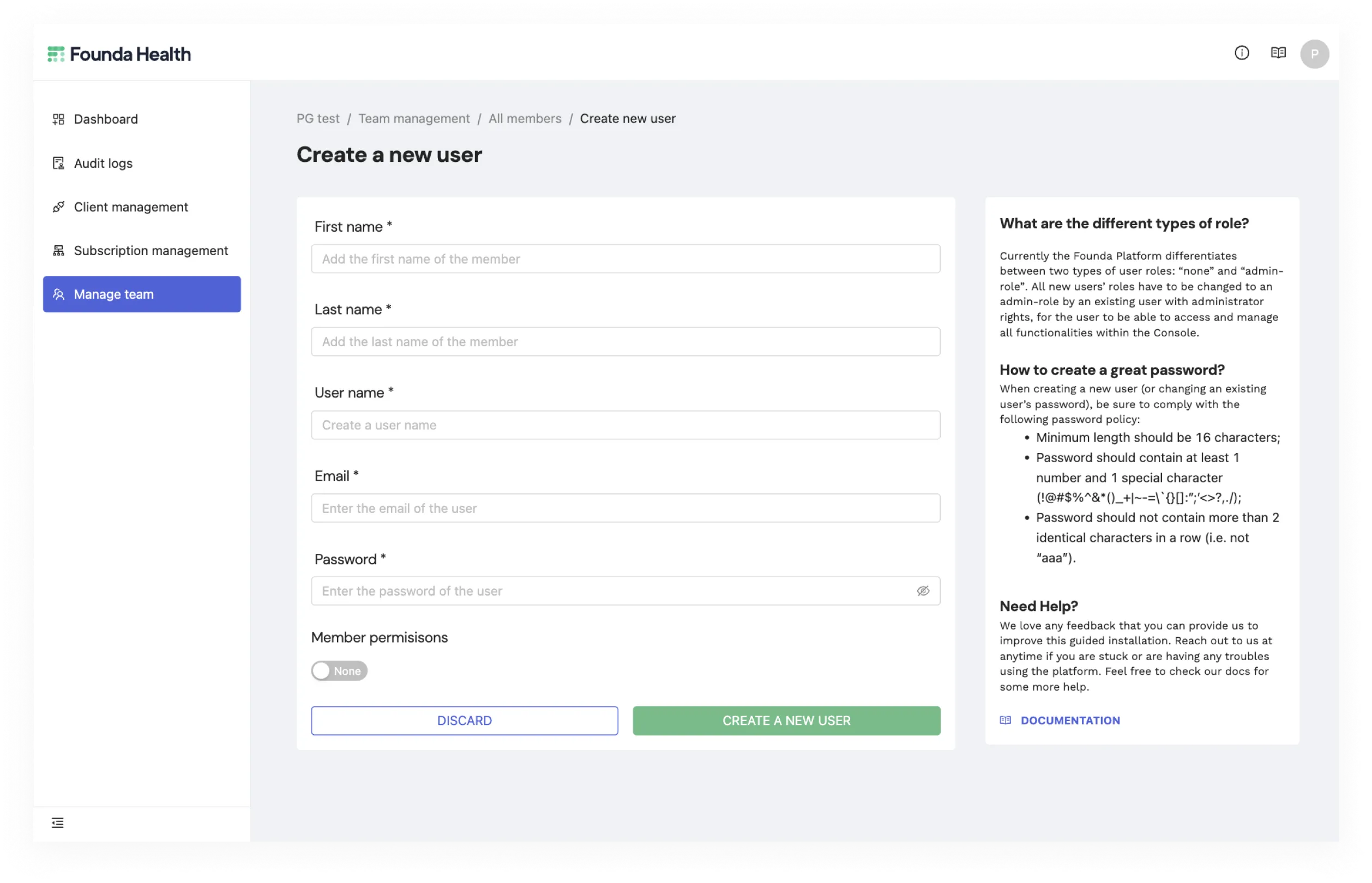Click into the User name field
The image size is (1372, 883).
point(625,425)
